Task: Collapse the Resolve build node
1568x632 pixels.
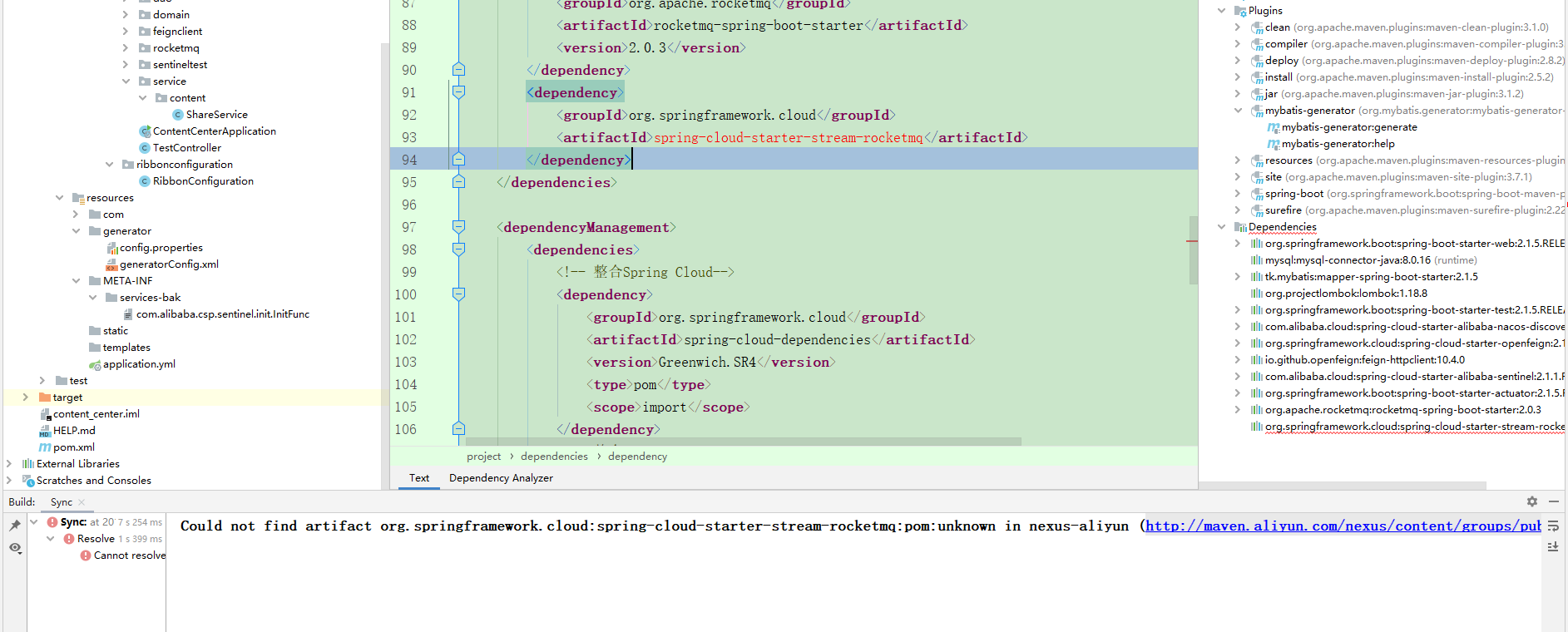Action: click(51, 539)
